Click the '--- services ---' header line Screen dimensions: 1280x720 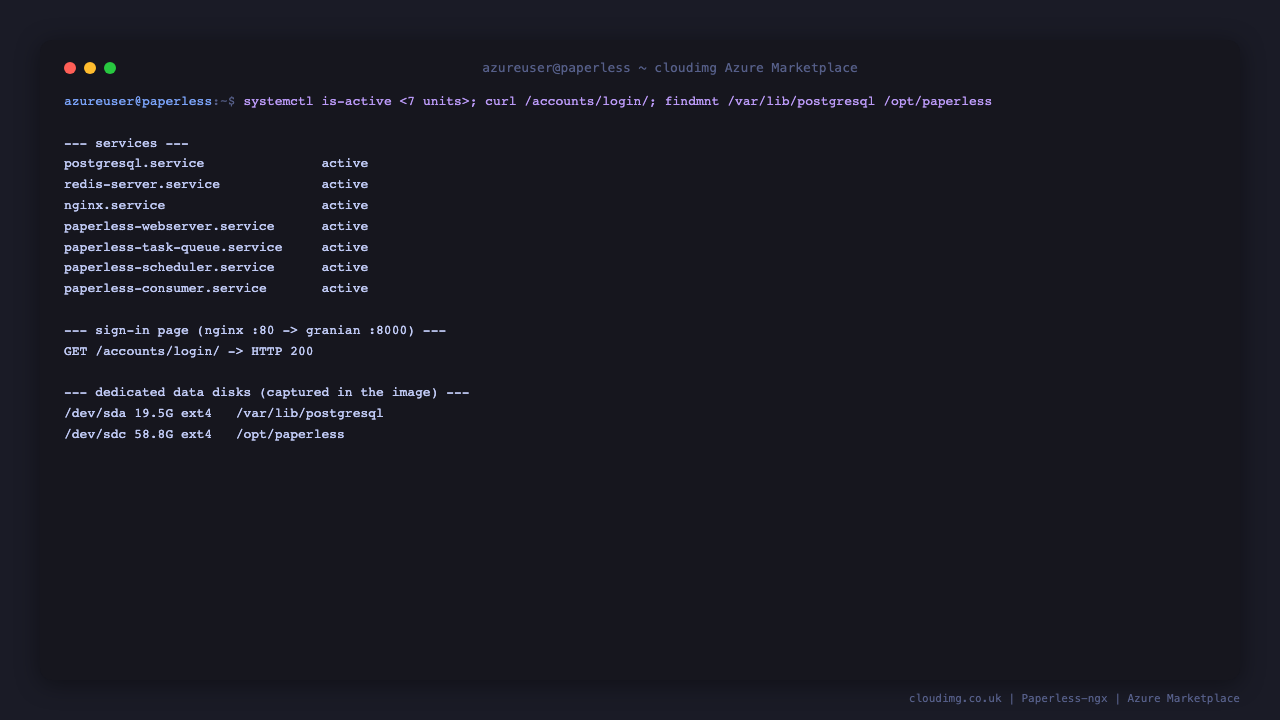click(x=126, y=143)
